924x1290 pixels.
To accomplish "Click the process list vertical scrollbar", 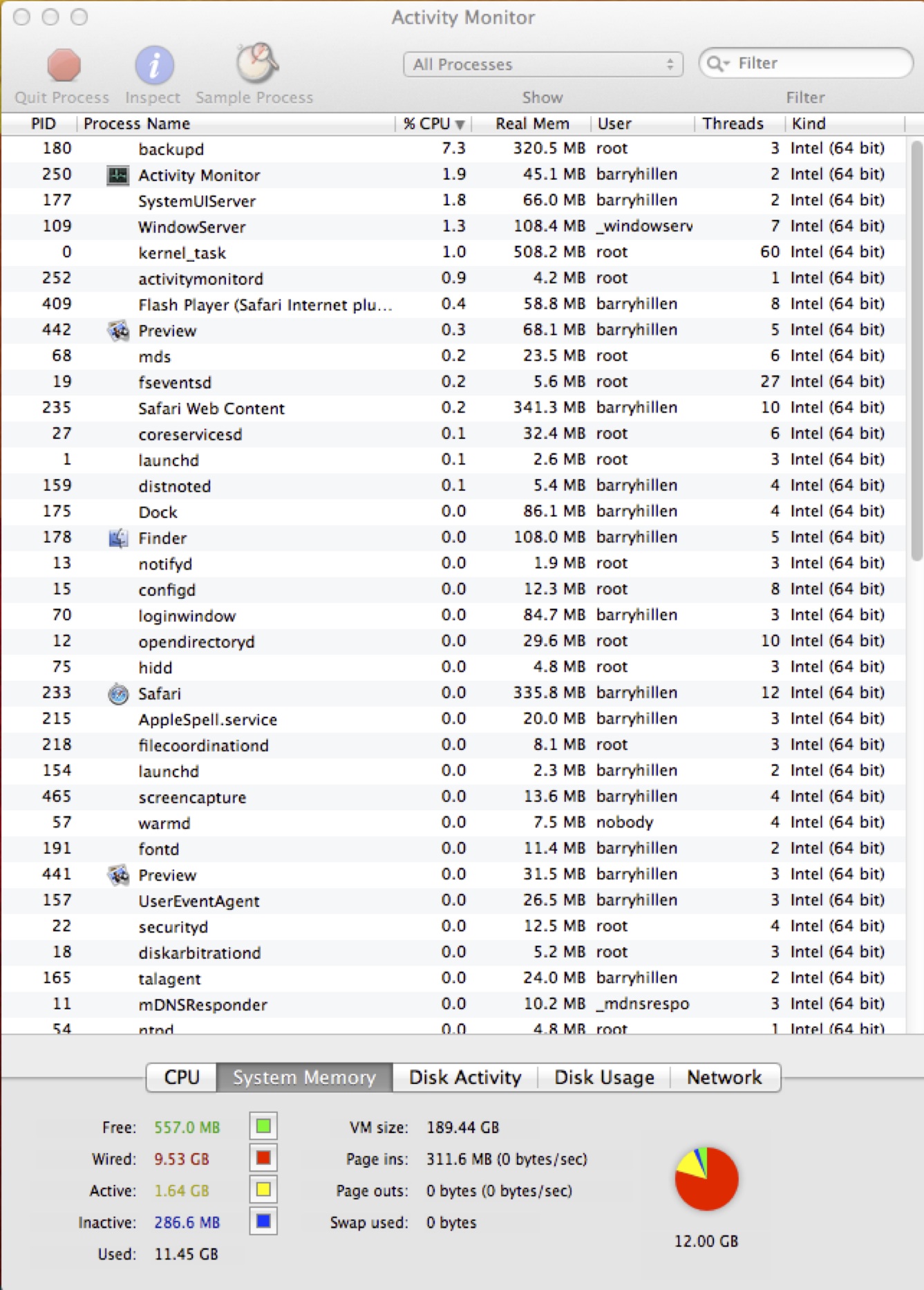I will coord(916,351).
